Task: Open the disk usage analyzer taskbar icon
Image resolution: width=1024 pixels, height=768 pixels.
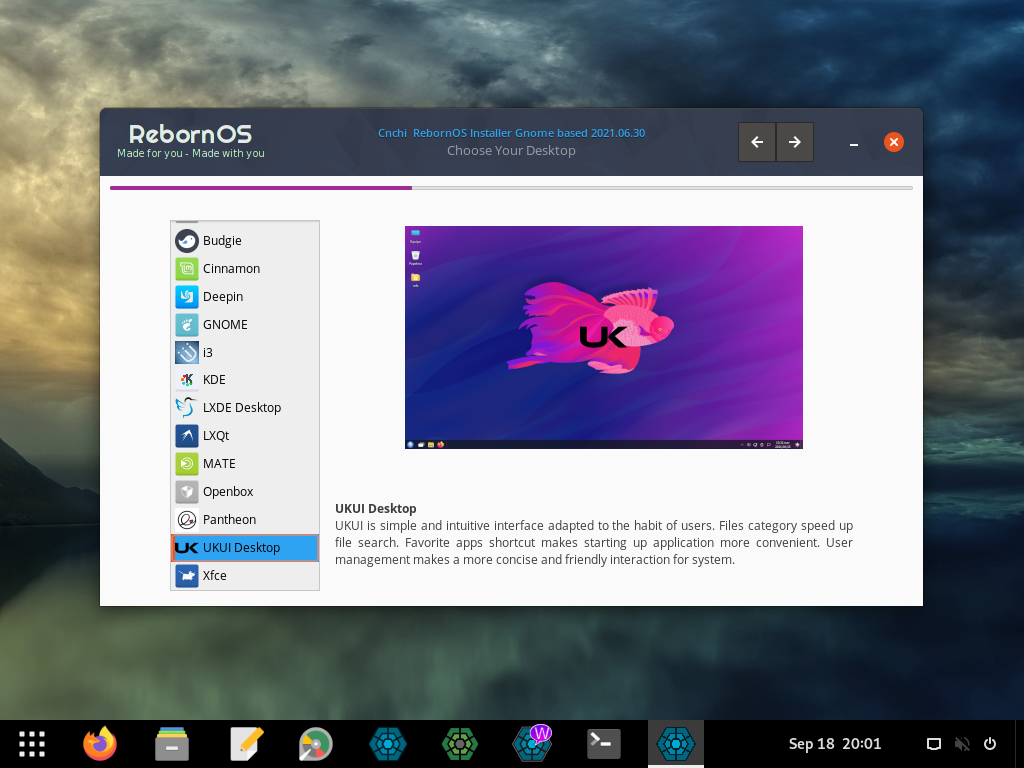Action: [x=315, y=744]
